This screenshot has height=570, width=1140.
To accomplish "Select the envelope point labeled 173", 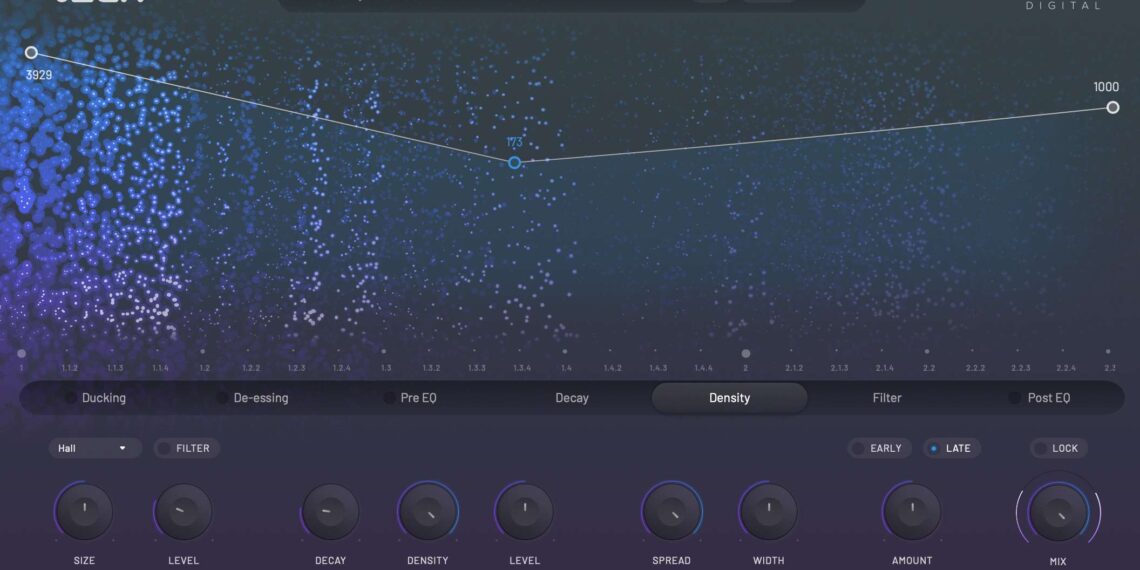I will 514,162.
